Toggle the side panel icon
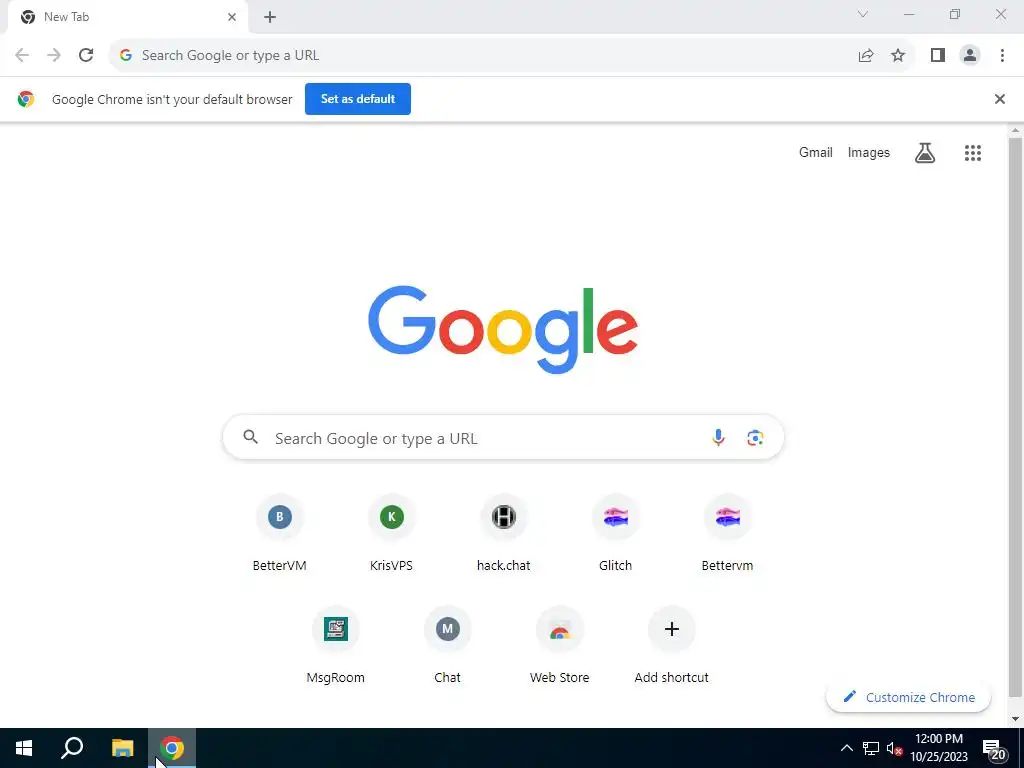 pyautogui.click(x=938, y=56)
